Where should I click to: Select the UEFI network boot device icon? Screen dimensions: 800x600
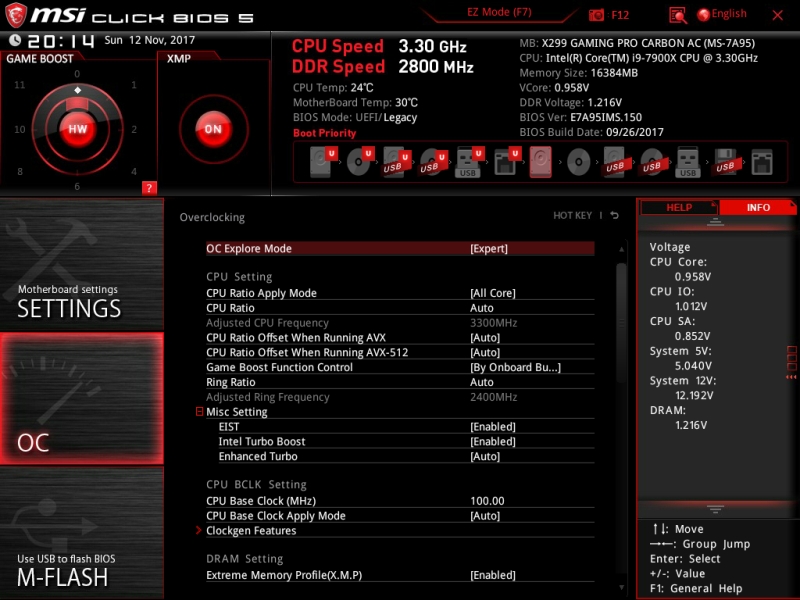coord(507,162)
